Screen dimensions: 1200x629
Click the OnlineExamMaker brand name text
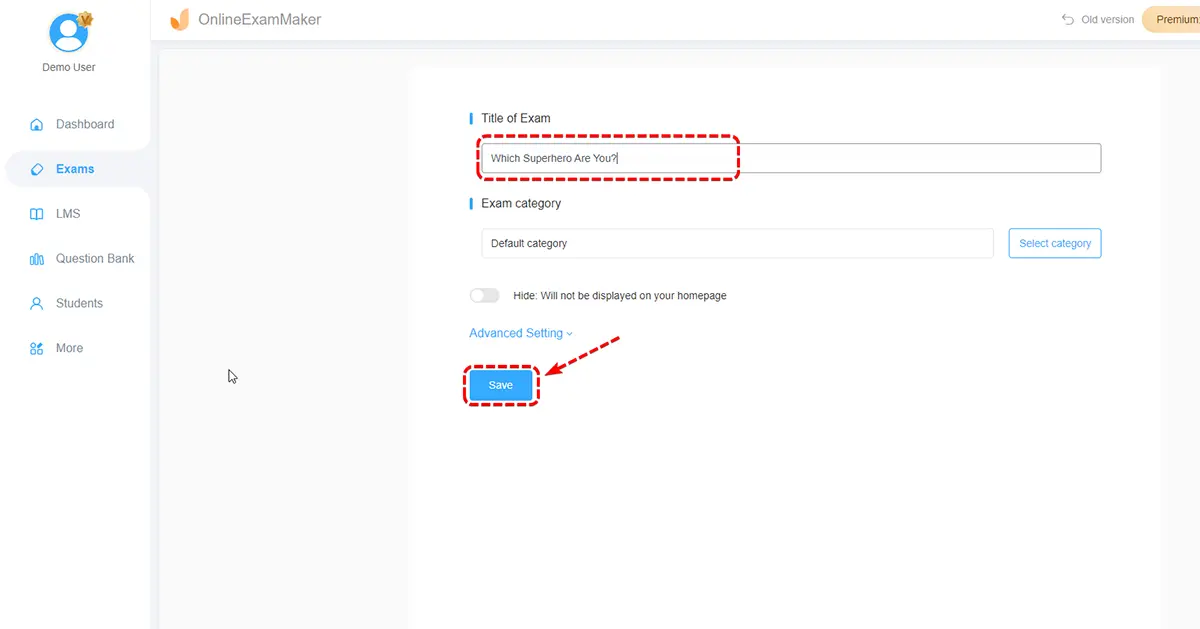click(260, 19)
